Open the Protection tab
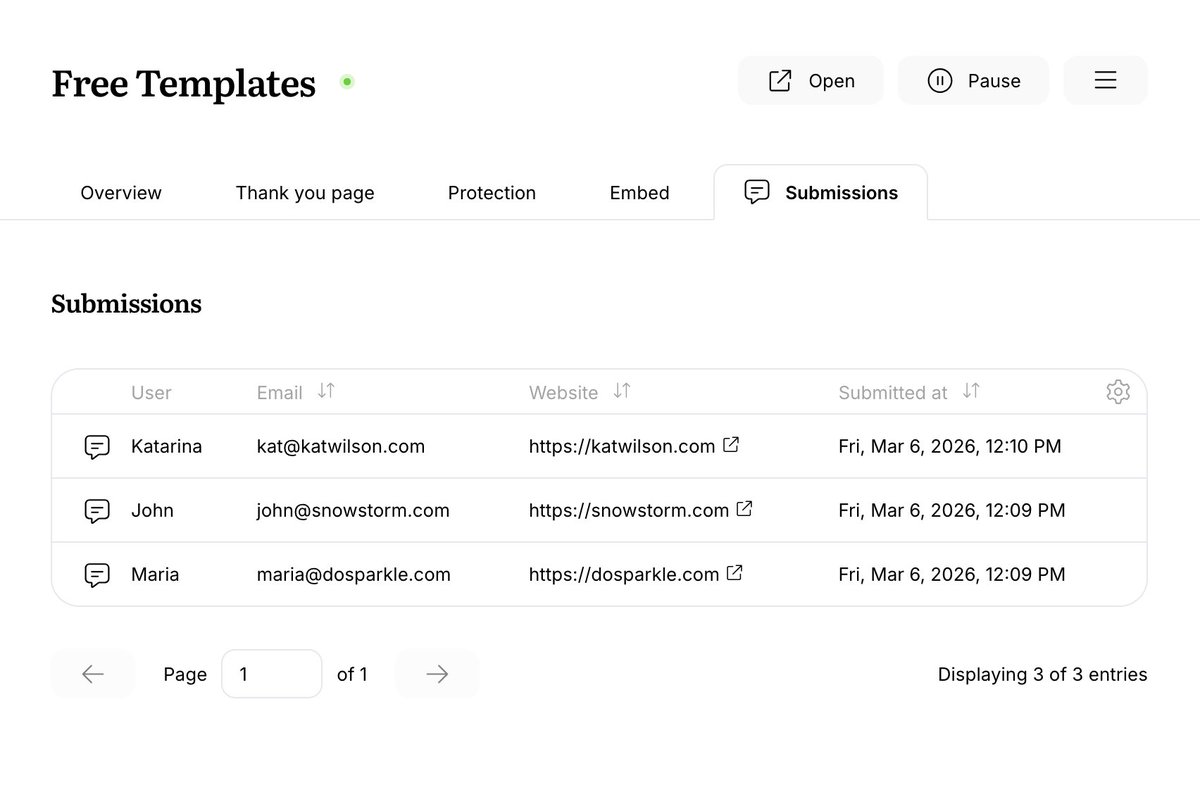 [492, 193]
